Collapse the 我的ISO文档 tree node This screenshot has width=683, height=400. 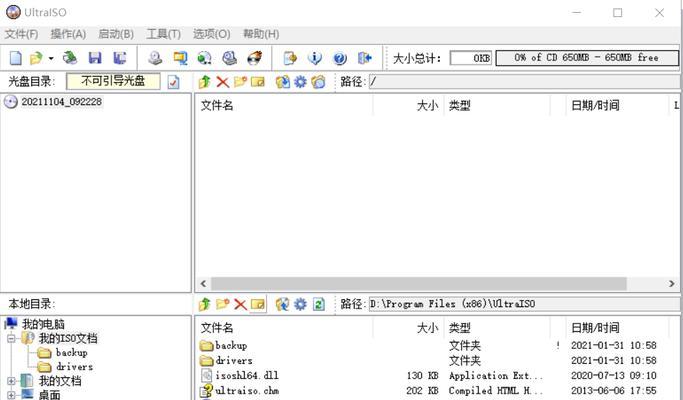(11, 338)
